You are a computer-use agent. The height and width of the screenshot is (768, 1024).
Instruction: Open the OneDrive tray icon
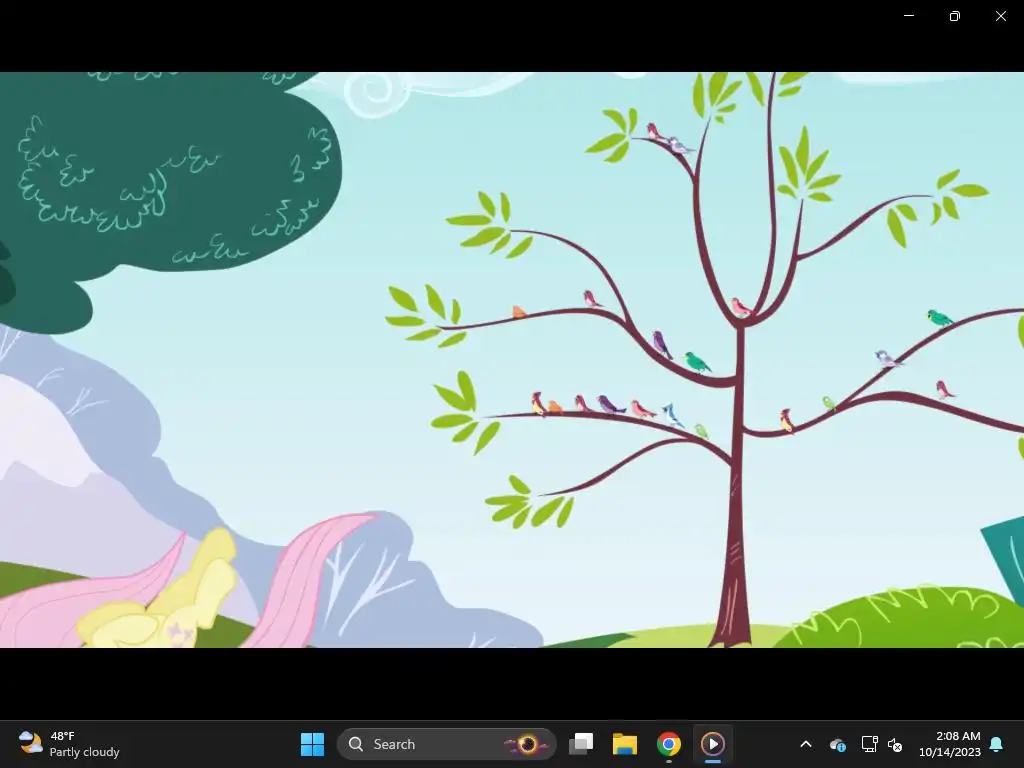pyautogui.click(x=838, y=744)
